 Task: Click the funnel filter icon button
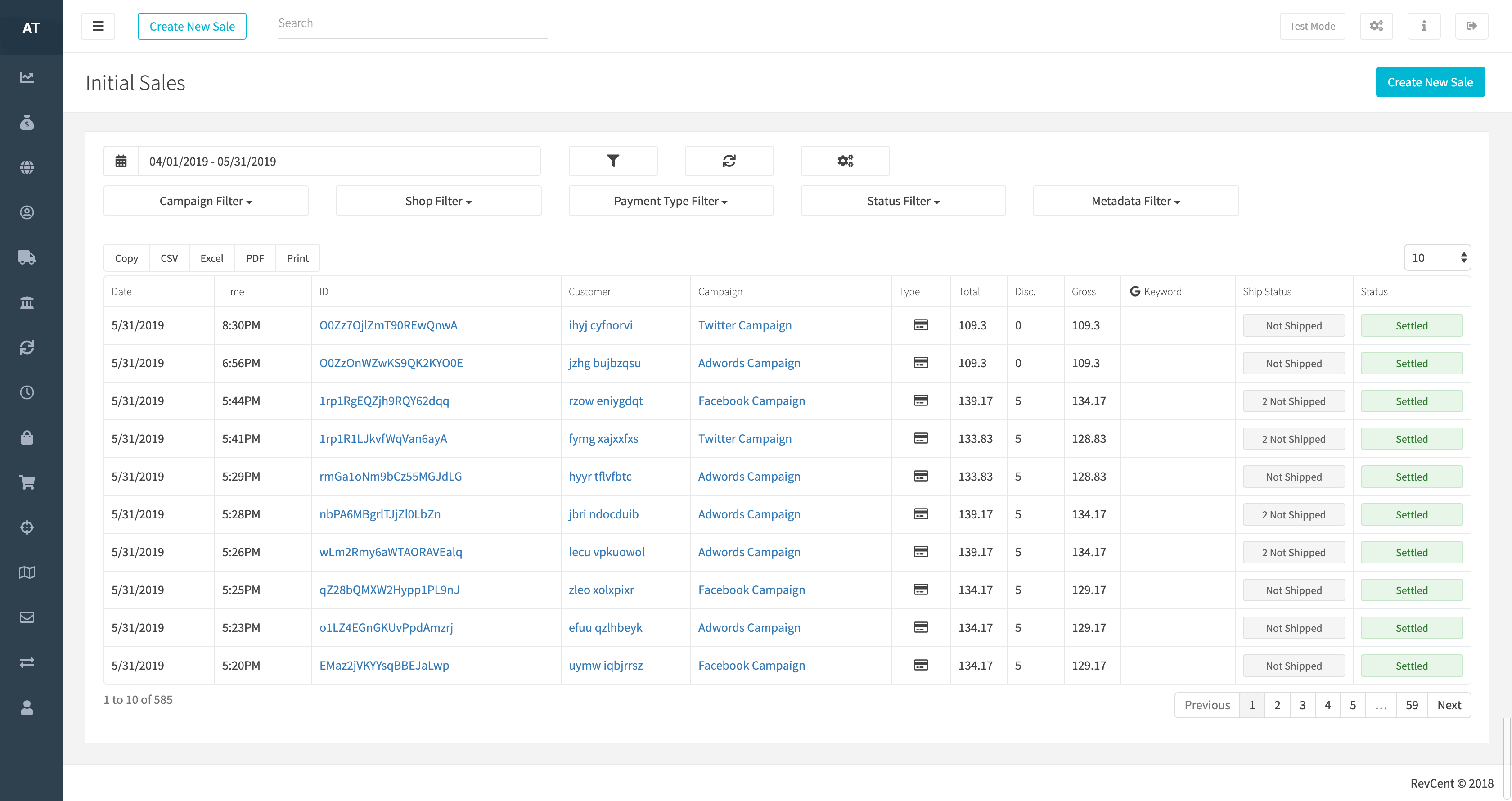tap(613, 161)
